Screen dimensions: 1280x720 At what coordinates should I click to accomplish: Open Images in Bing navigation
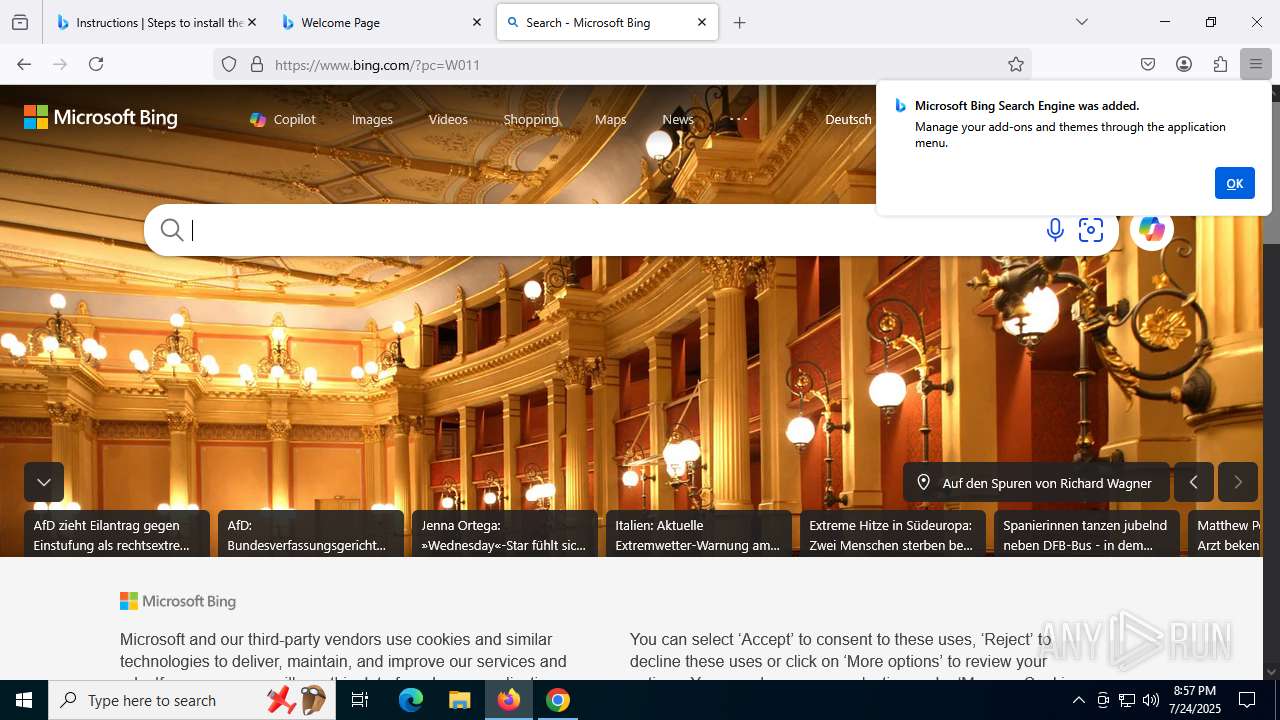point(372,119)
